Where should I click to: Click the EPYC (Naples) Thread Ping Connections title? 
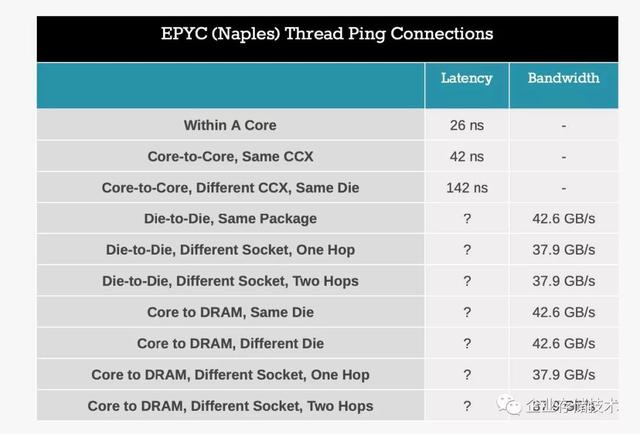(327, 33)
